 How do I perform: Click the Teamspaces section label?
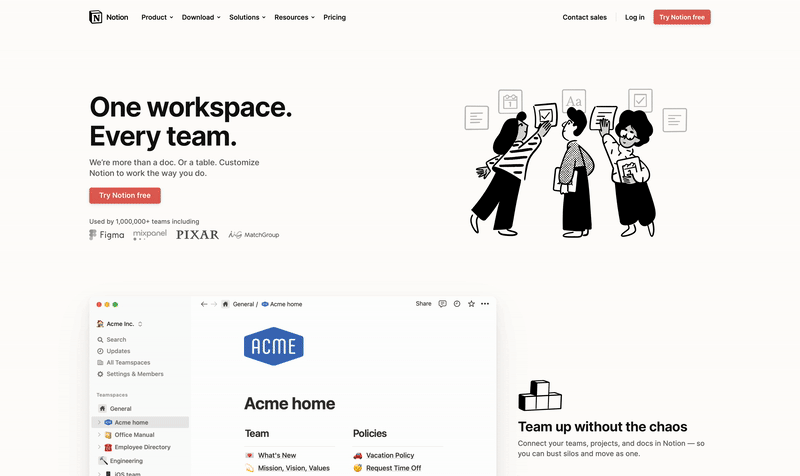pos(112,395)
